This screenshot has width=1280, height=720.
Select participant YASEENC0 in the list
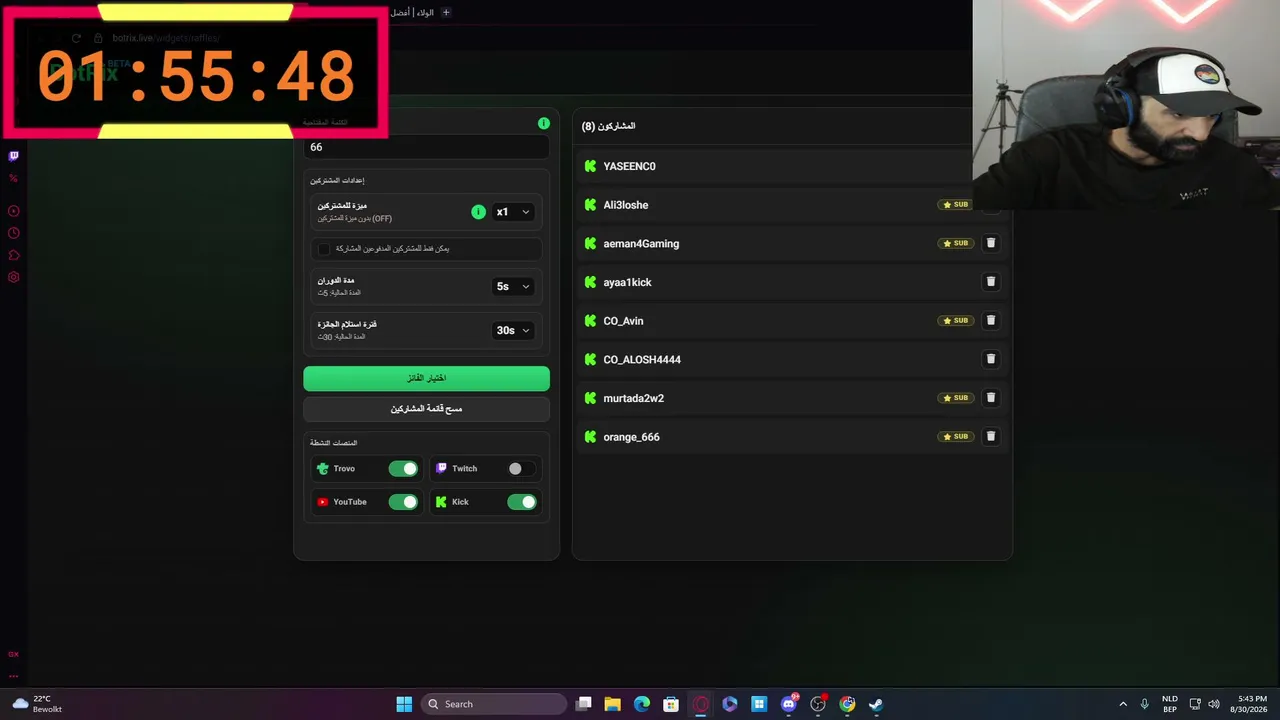click(629, 166)
